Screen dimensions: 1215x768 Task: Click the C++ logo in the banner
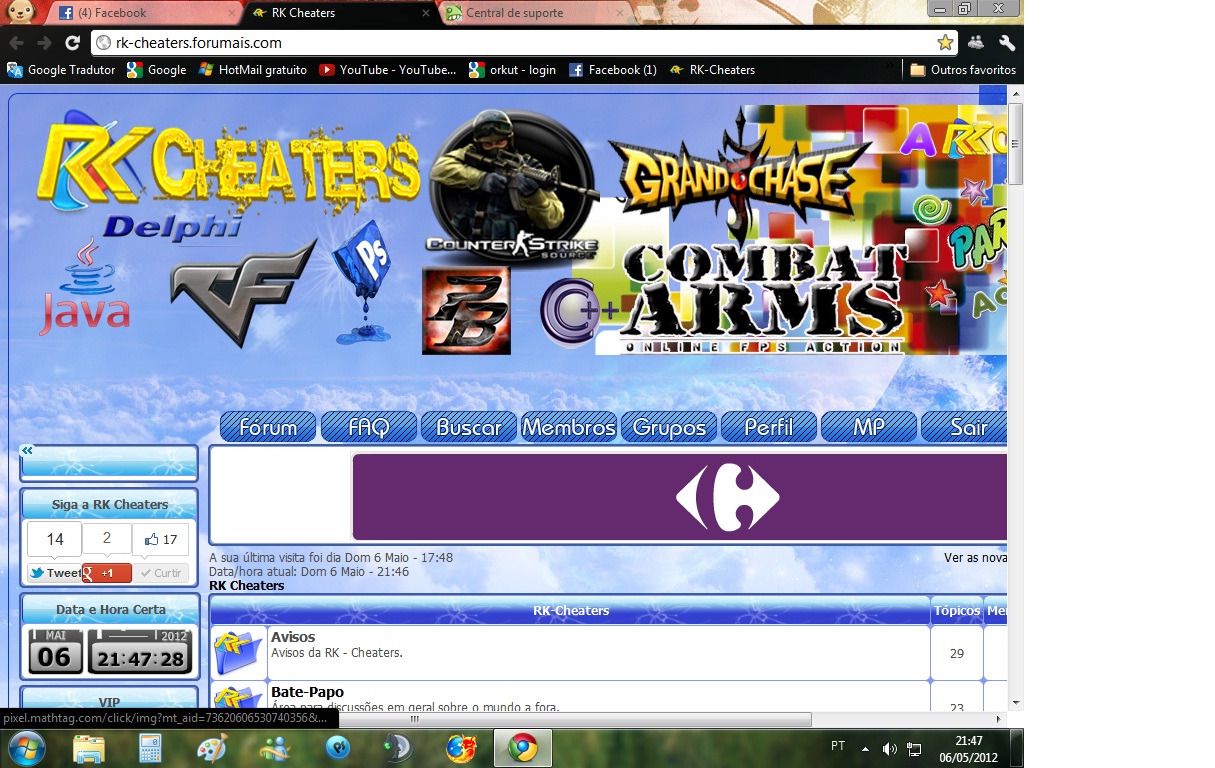(x=579, y=311)
